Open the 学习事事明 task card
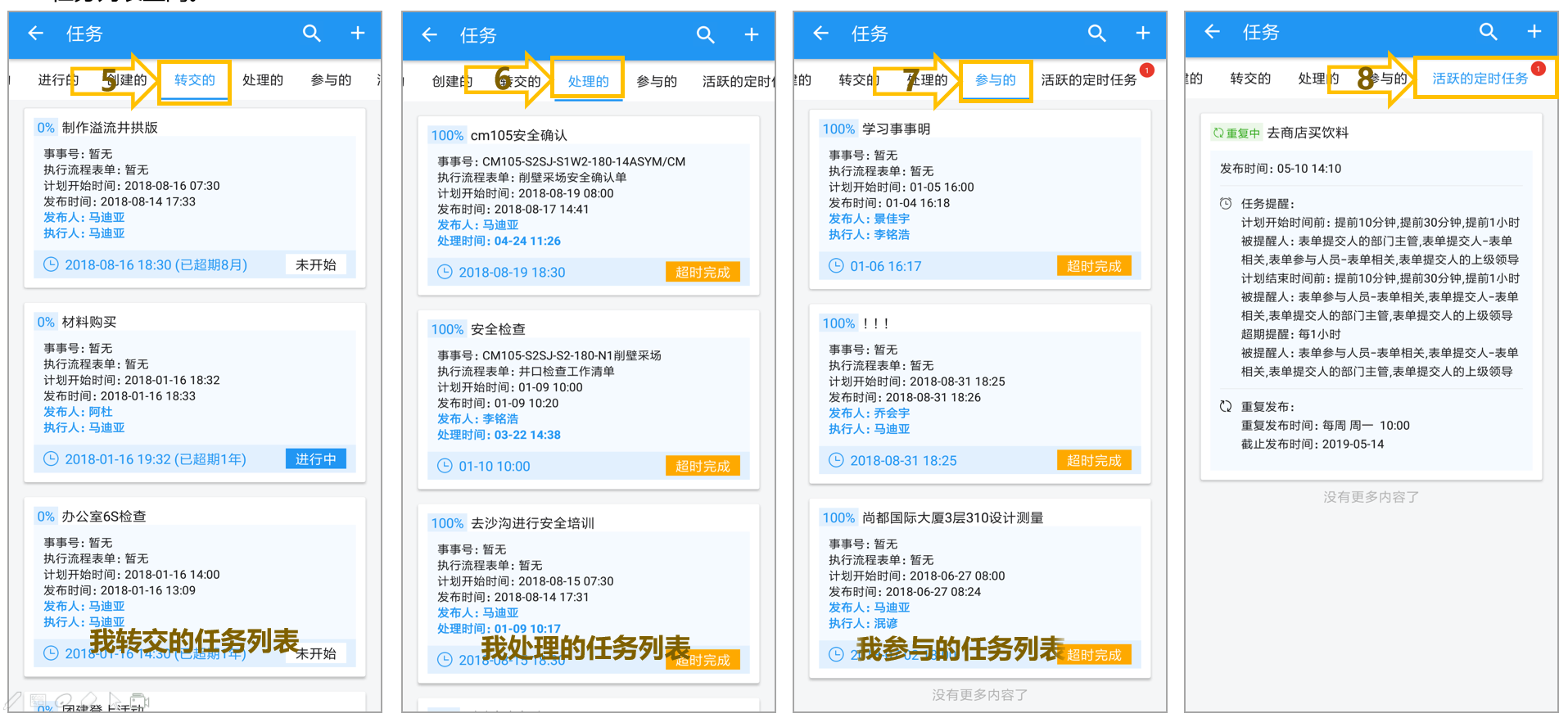 click(x=980, y=199)
